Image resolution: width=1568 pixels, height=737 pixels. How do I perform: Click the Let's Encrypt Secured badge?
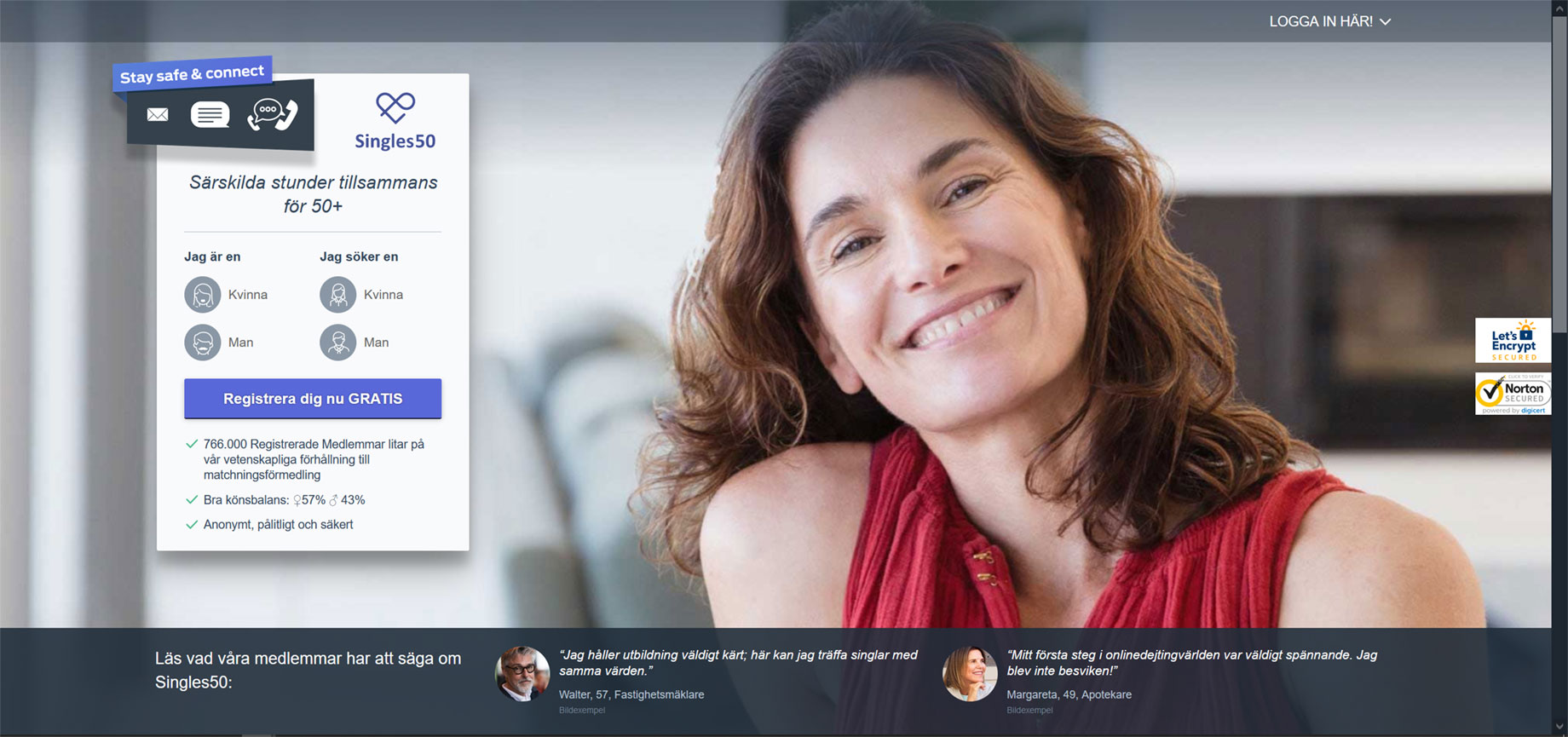(x=1513, y=340)
